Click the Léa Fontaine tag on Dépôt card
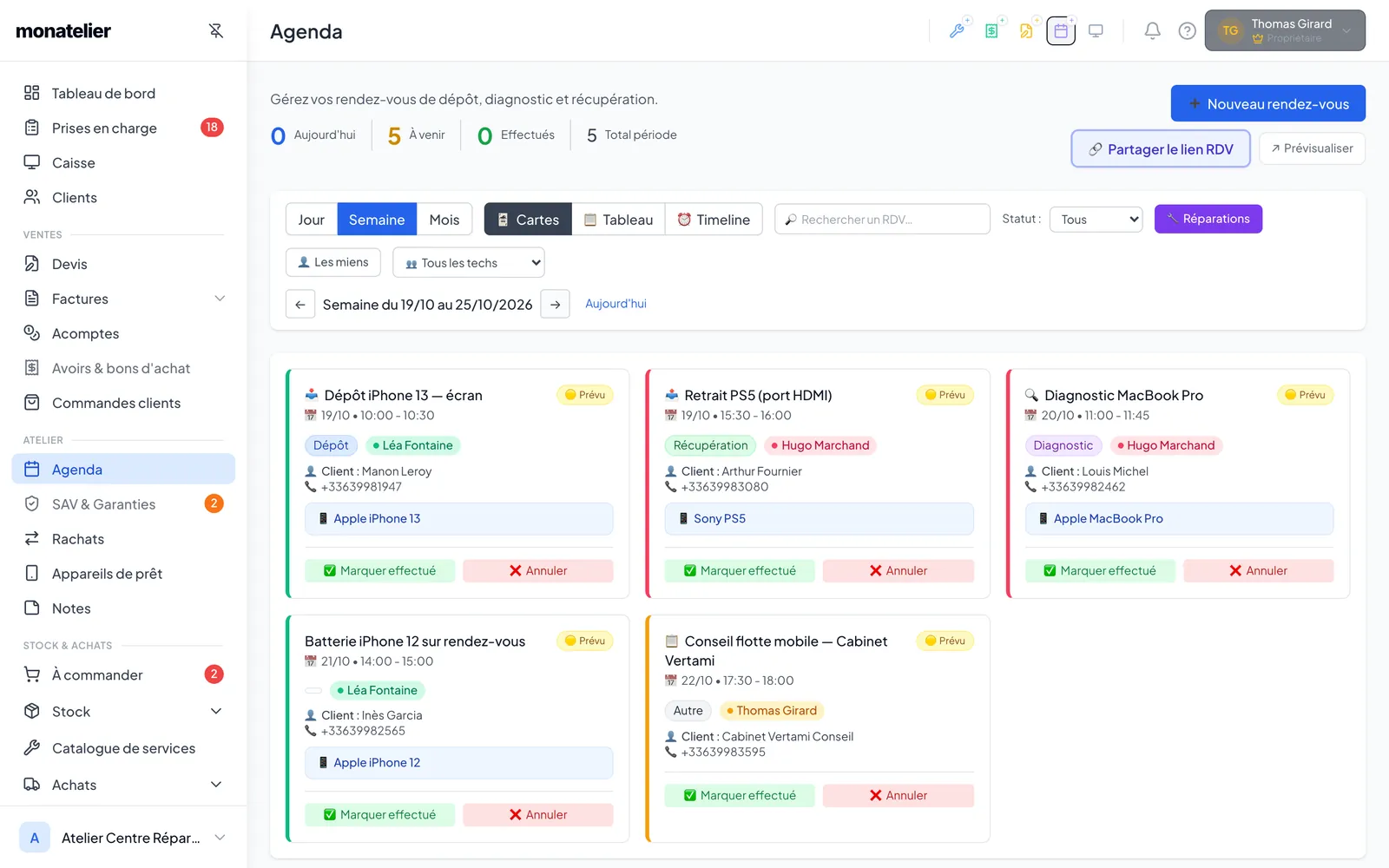This screenshot has width=1389, height=868. [413, 445]
